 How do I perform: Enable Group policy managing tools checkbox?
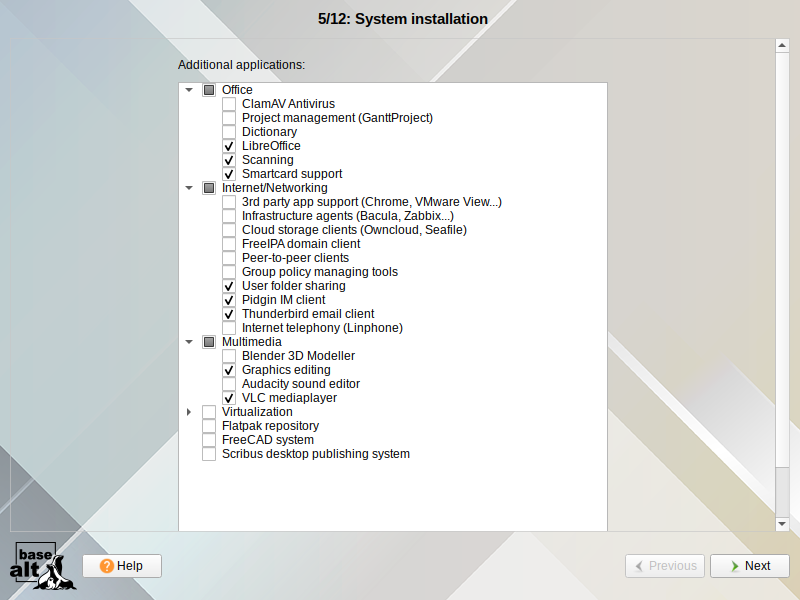[229, 272]
